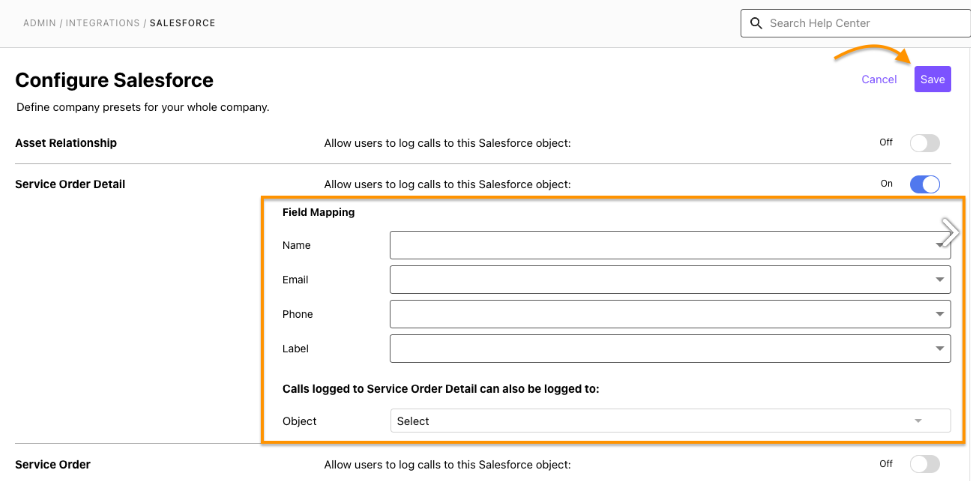Click the Name field label

[x=297, y=245]
